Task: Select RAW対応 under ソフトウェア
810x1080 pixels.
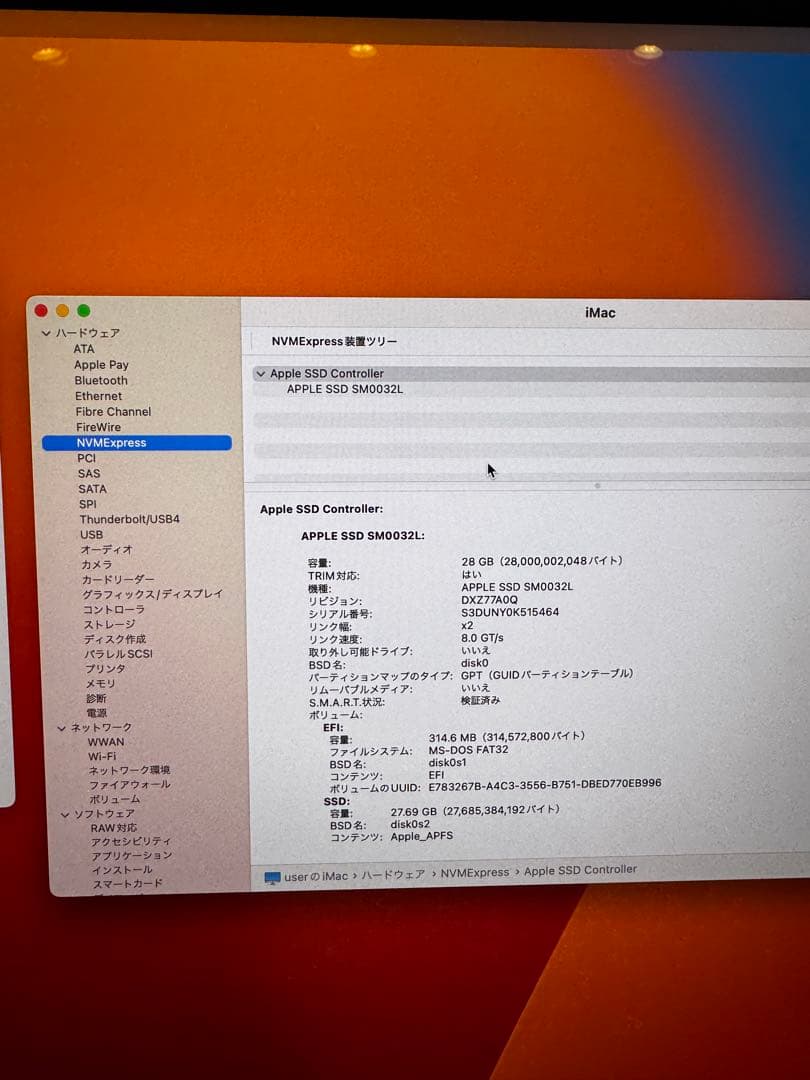Action: [x=114, y=829]
